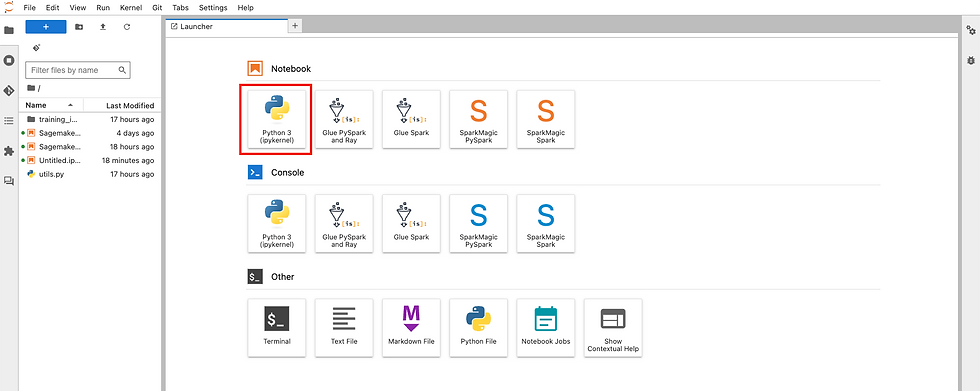Add a new tab with plus button
Screen dimensions: 980x391
coord(296,26)
